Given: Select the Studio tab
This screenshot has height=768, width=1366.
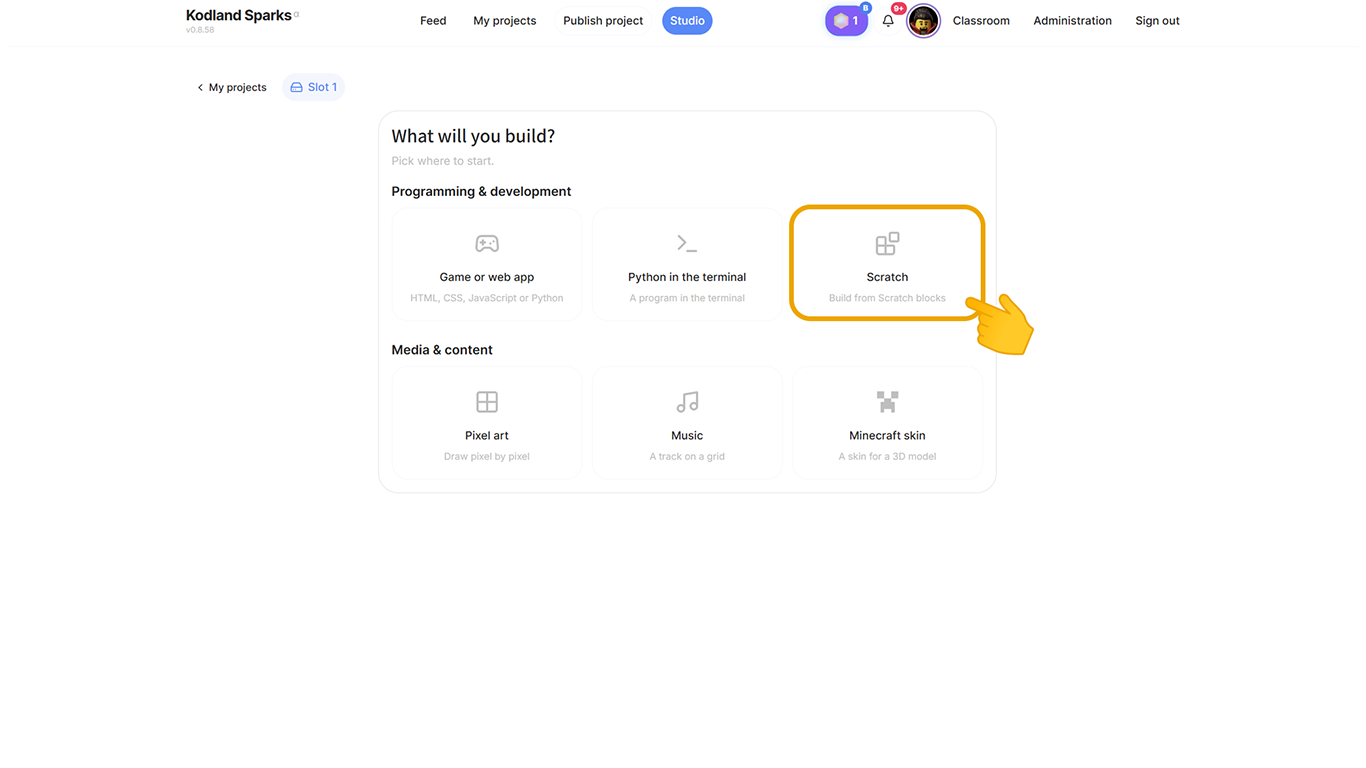Looking at the screenshot, I should [x=687, y=21].
